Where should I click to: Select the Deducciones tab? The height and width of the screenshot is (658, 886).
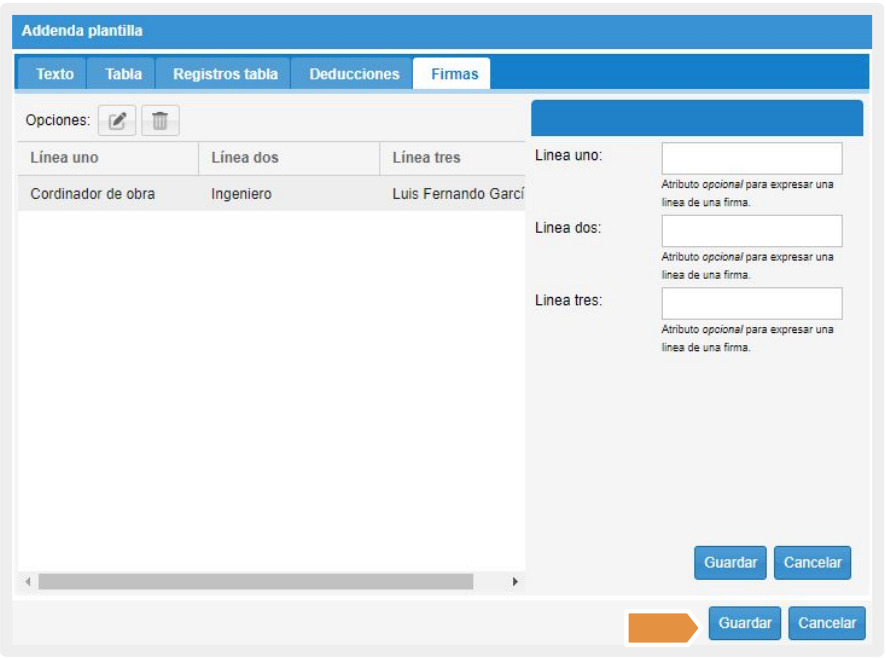click(x=354, y=74)
